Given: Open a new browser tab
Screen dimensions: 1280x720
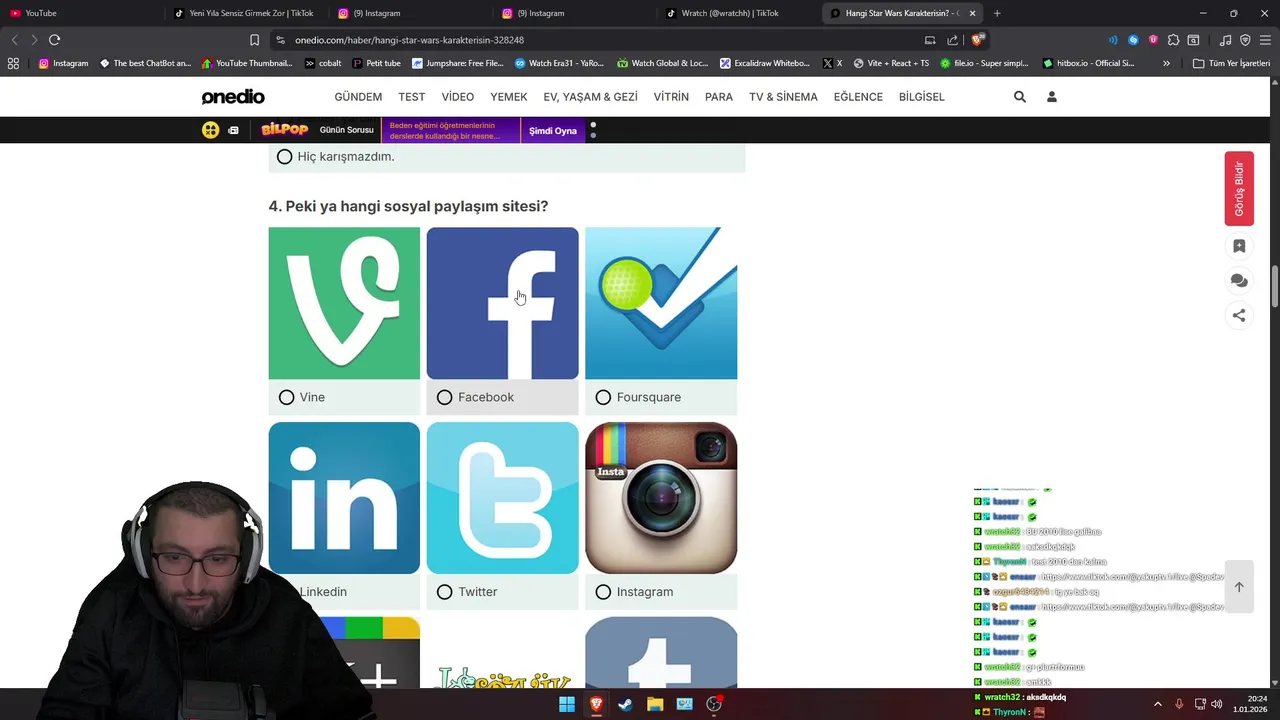Looking at the screenshot, I should [x=997, y=13].
